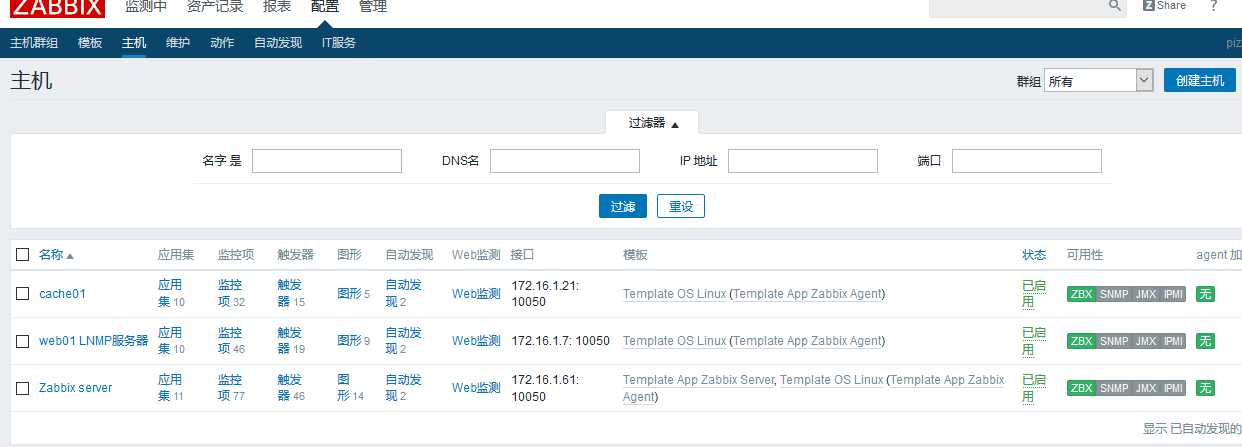Image resolution: width=1242 pixels, height=447 pixels.
Task: Click the search magnifier icon
Action: tap(1114, 6)
